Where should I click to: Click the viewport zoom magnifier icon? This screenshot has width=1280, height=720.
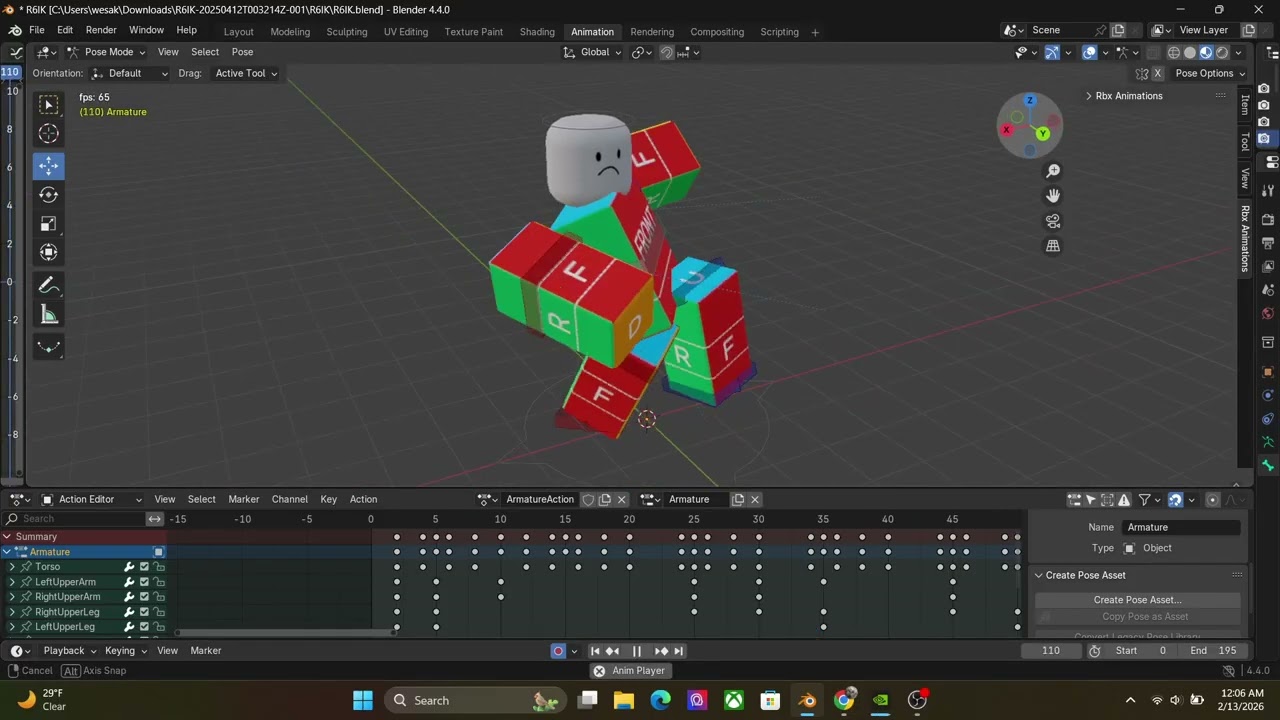coord(1053,171)
